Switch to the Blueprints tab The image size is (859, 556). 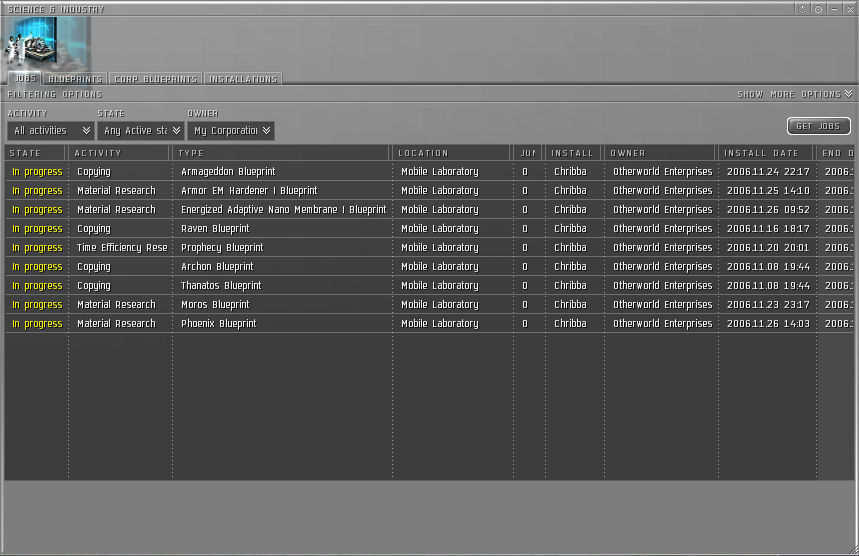pos(75,79)
